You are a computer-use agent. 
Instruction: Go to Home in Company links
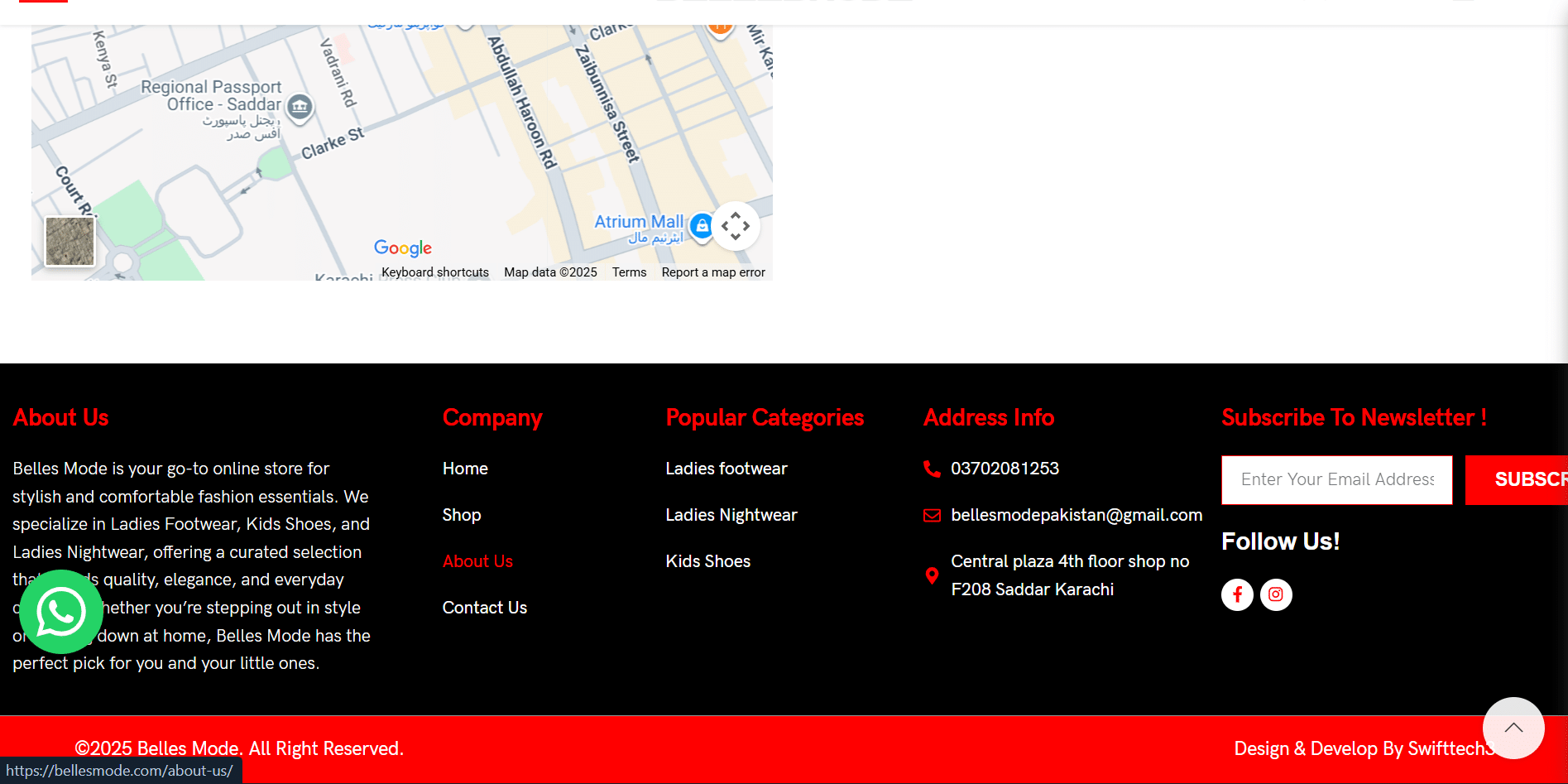pos(465,469)
